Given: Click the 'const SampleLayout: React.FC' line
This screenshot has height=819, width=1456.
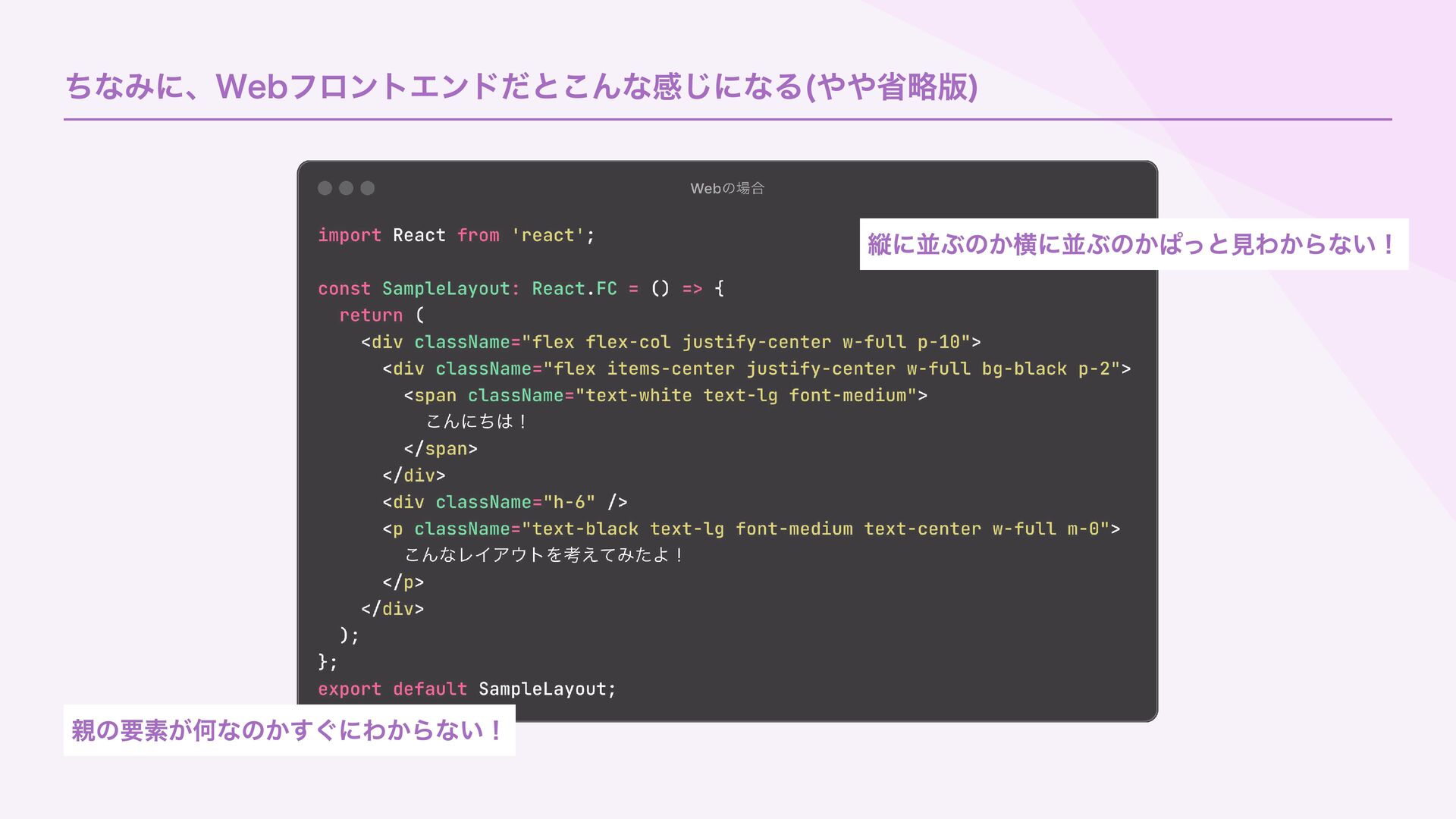Looking at the screenshot, I should (x=521, y=288).
